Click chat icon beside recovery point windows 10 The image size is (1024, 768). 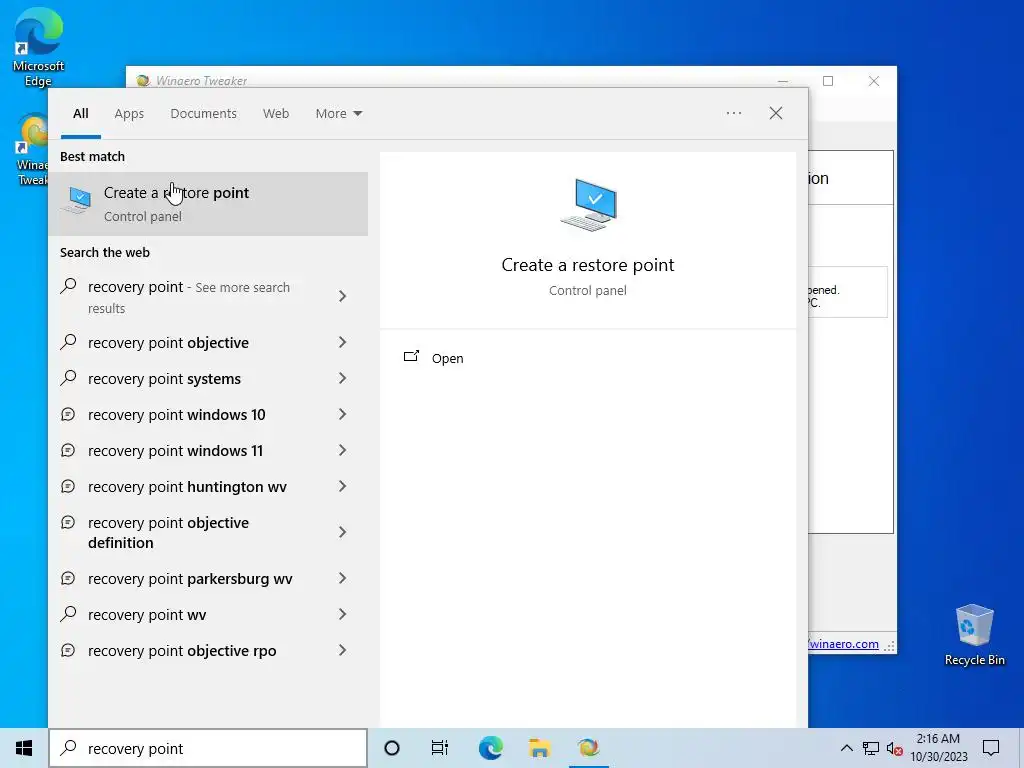pos(68,414)
